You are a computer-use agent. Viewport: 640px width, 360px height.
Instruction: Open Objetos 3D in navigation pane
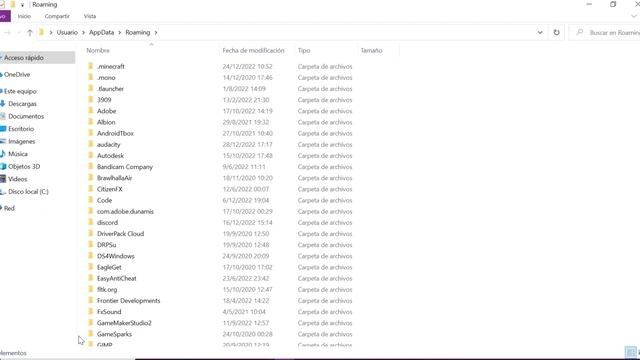[24, 167]
